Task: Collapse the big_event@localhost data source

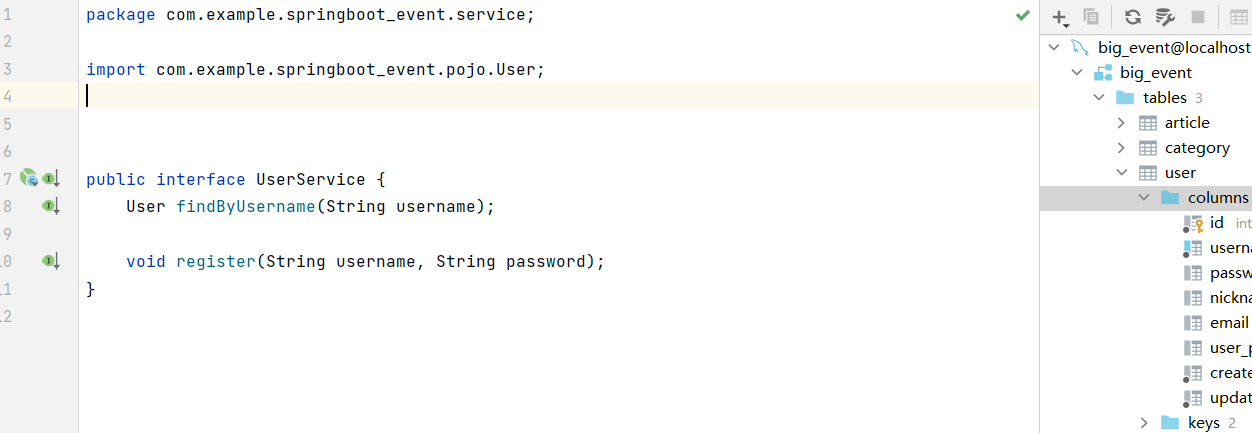Action: [x=1054, y=47]
